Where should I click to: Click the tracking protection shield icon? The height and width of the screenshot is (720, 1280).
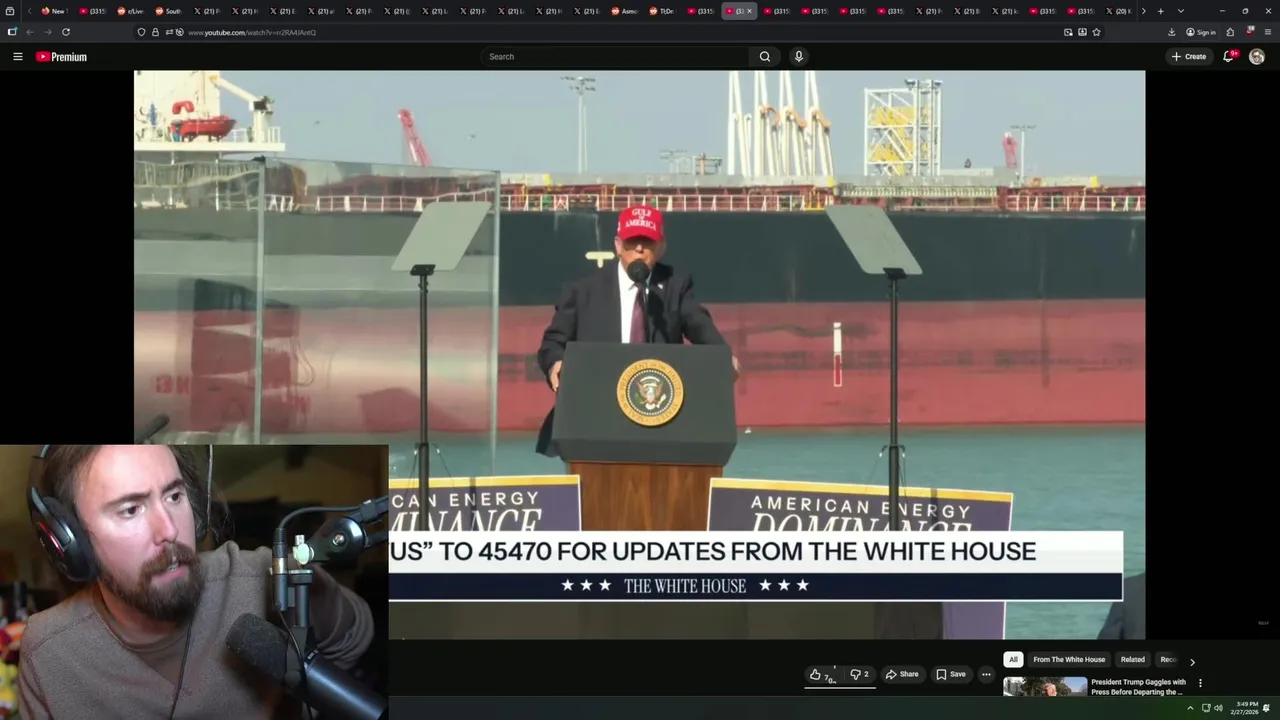(141, 32)
